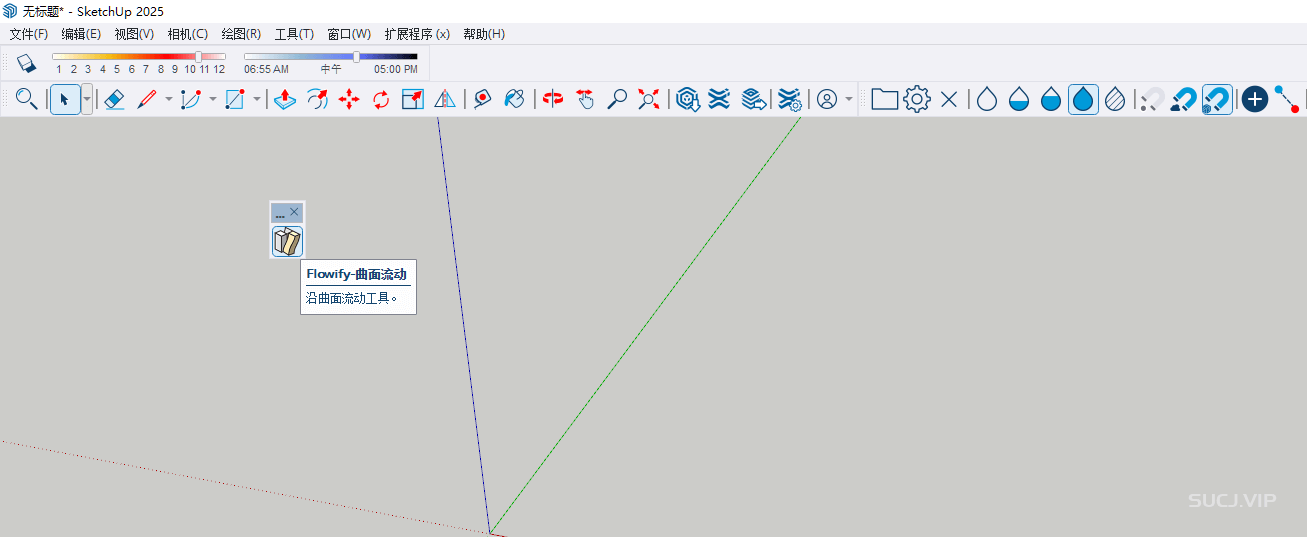
Task: Click Zoom Extents with red arrows
Action: tap(650, 99)
